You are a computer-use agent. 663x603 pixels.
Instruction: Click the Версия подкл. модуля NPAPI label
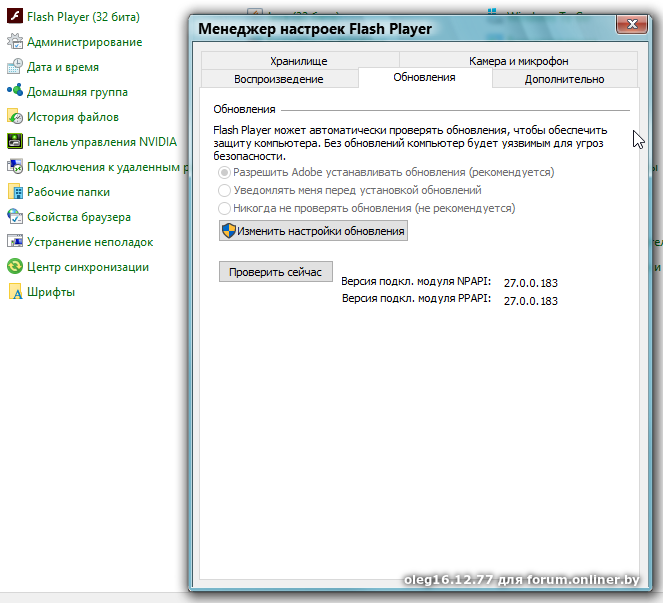pos(416,281)
